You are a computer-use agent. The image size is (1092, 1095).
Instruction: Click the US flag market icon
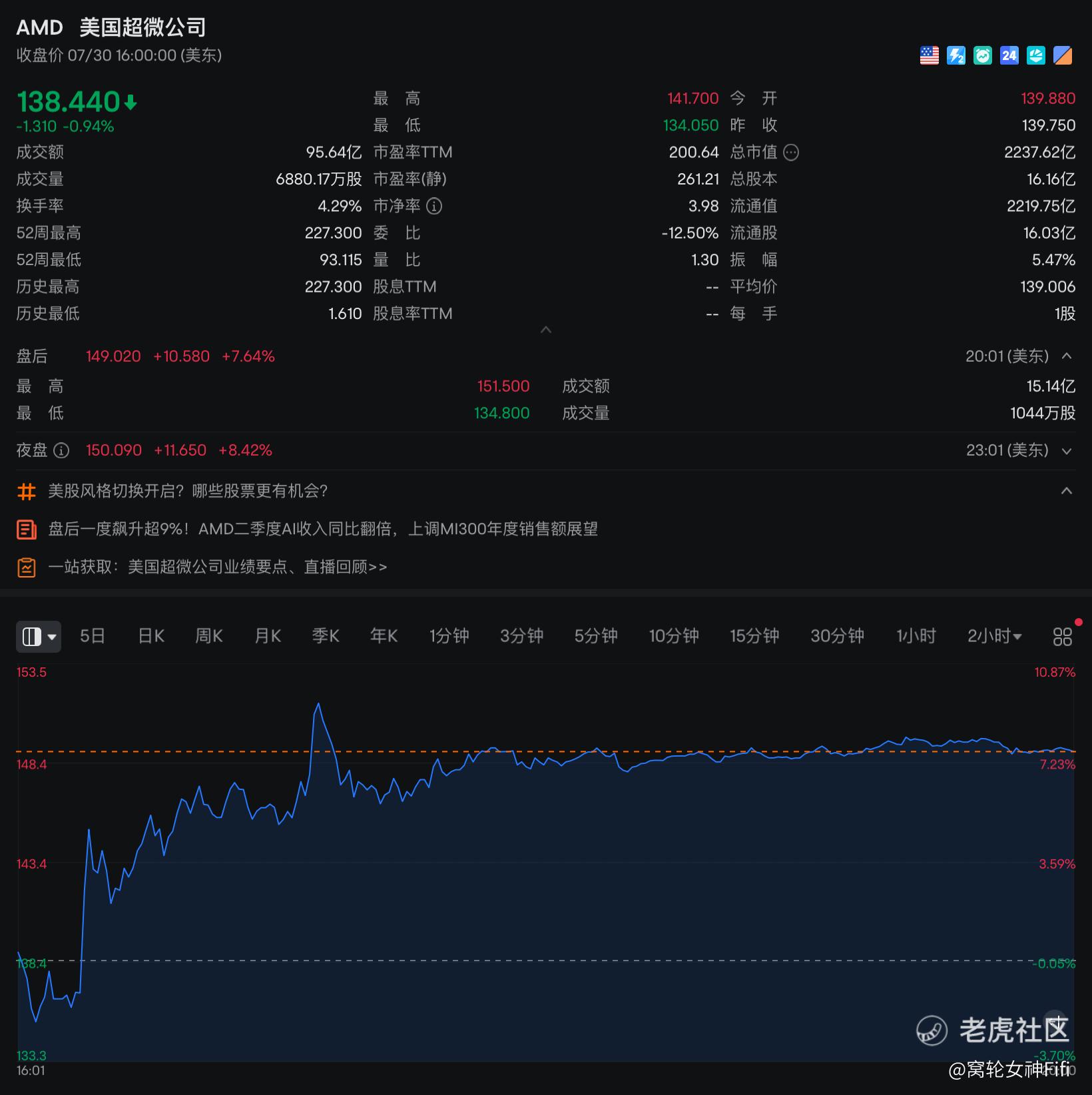tap(930, 55)
